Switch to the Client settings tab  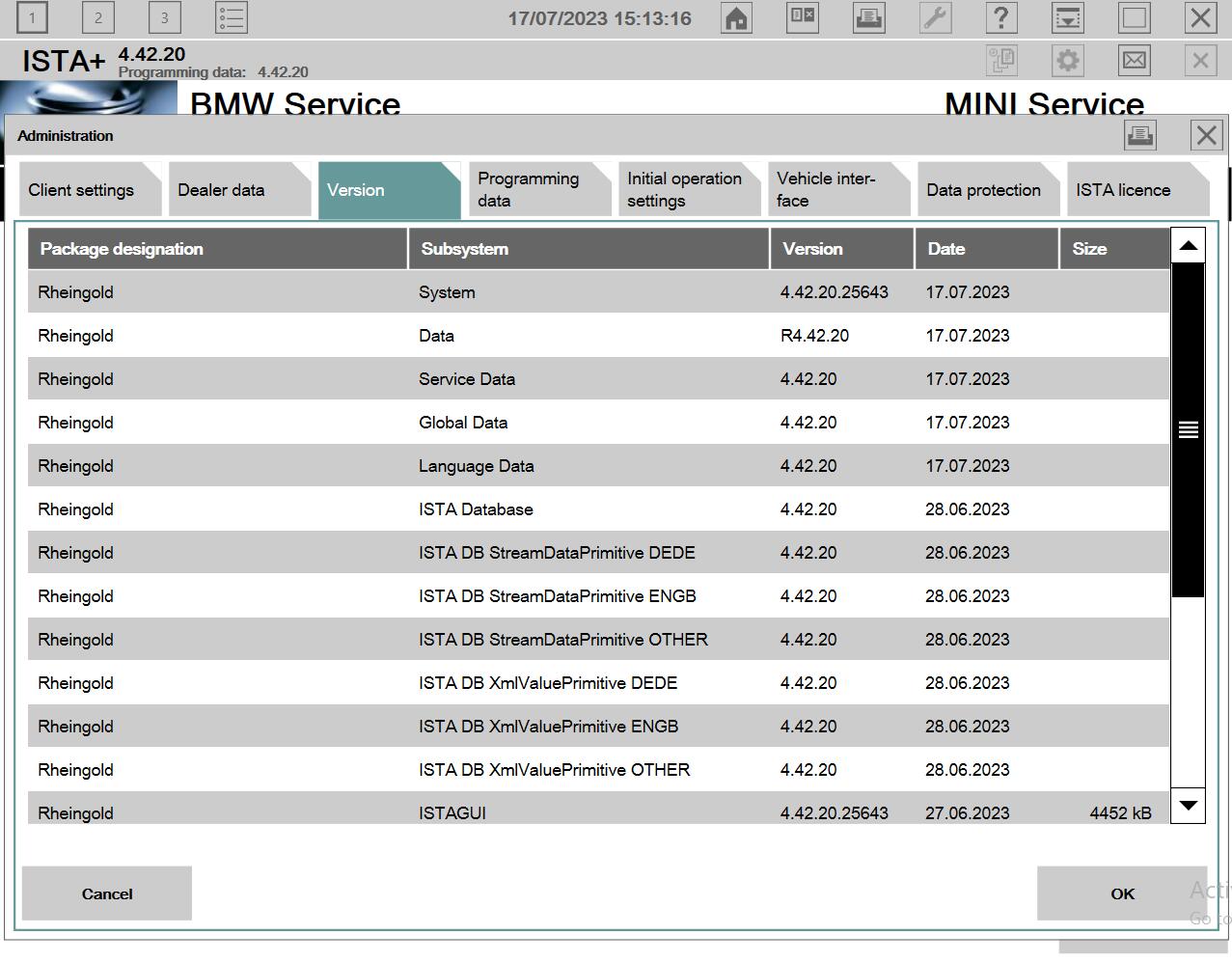tap(91, 190)
